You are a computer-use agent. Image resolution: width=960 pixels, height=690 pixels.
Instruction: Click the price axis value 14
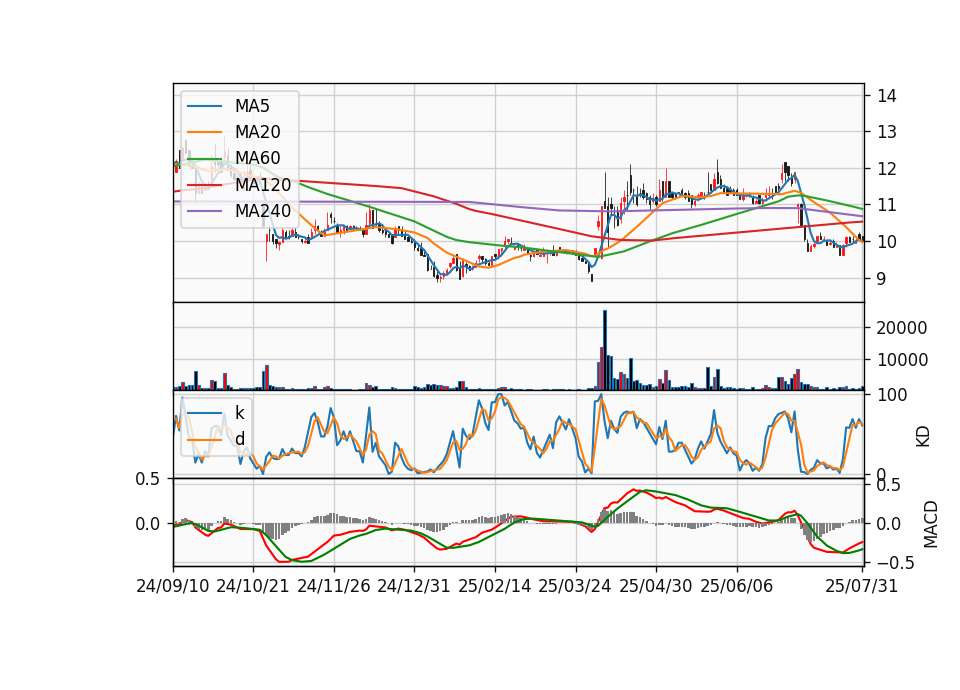point(887,96)
